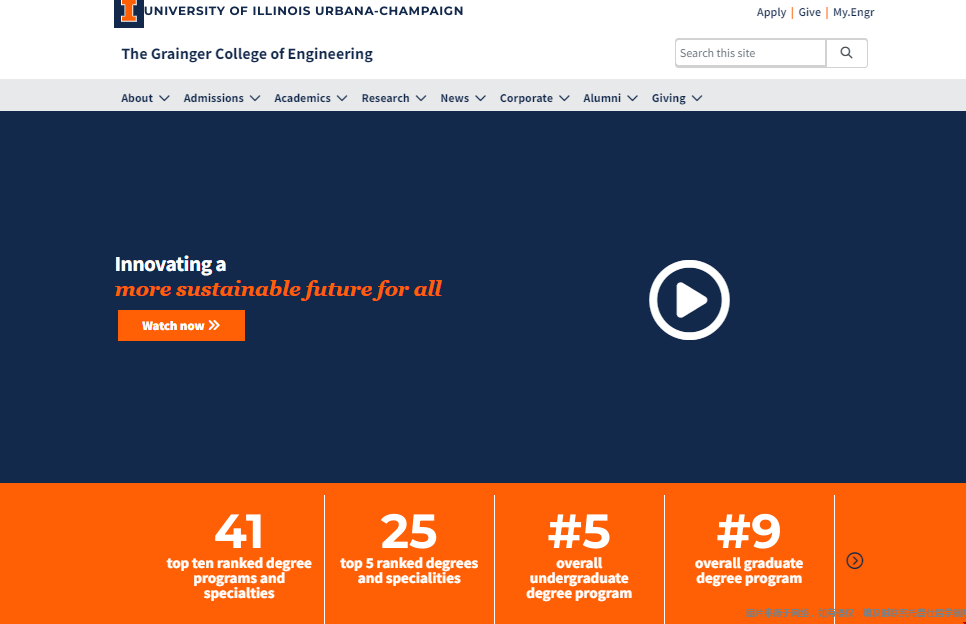Viewport: 966px width, 624px height.
Task: Focus the Search this site field
Action: click(x=750, y=53)
